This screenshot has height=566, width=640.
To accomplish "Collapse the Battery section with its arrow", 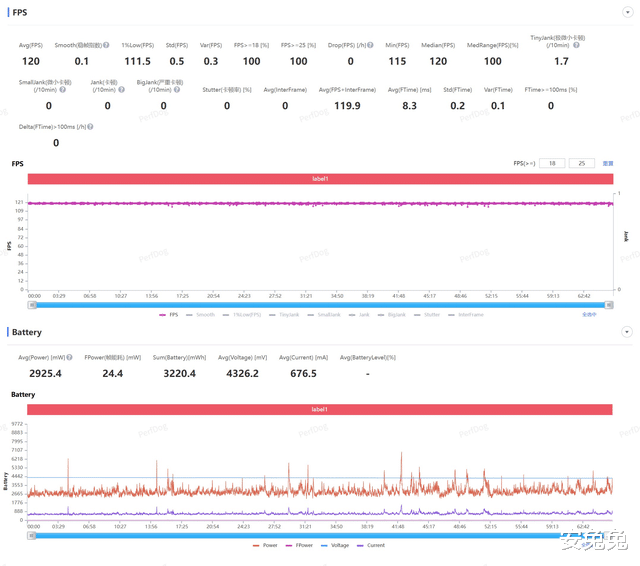I will (627, 332).
